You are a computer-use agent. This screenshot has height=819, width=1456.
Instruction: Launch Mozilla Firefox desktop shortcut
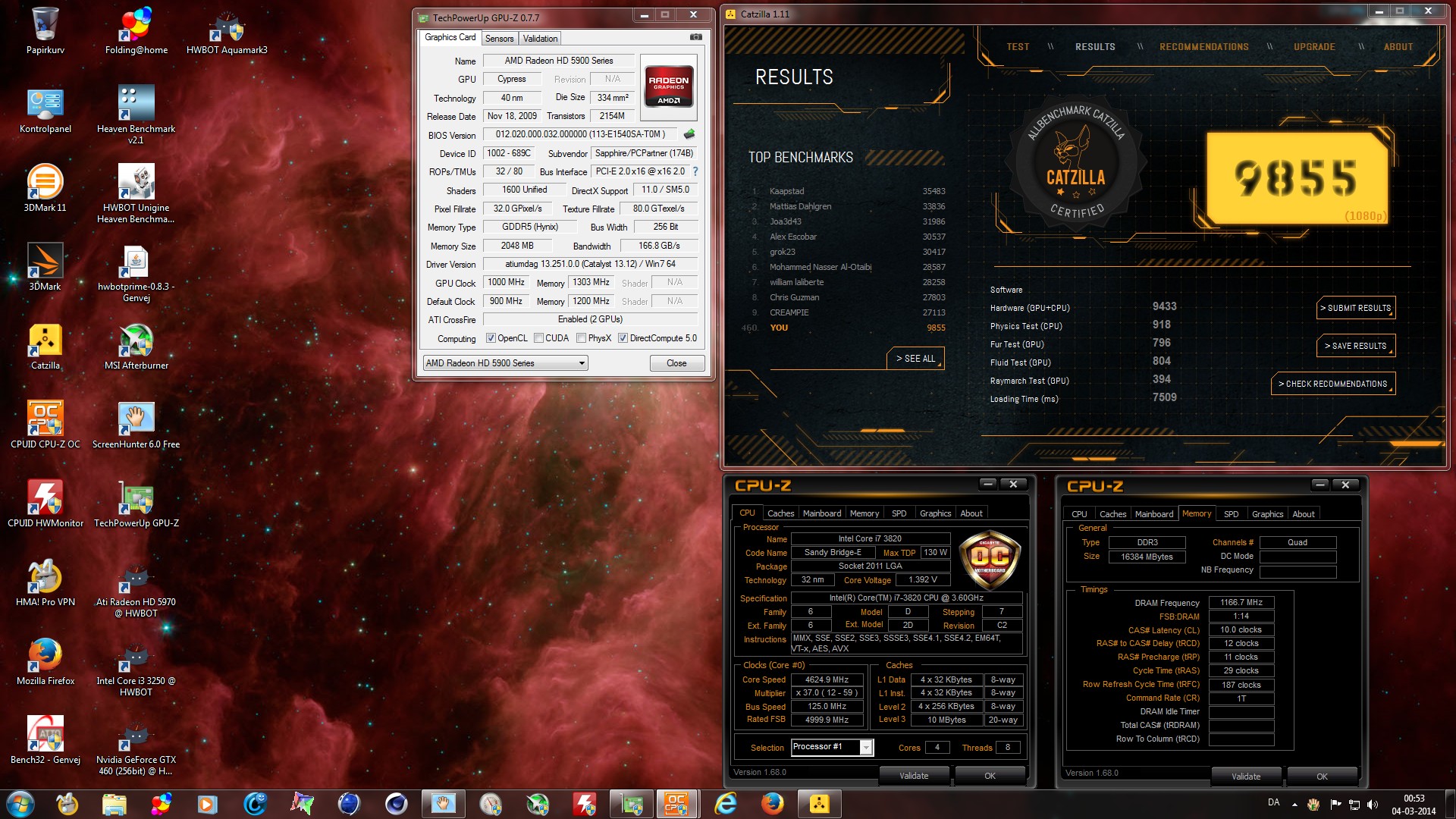click(x=45, y=661)
